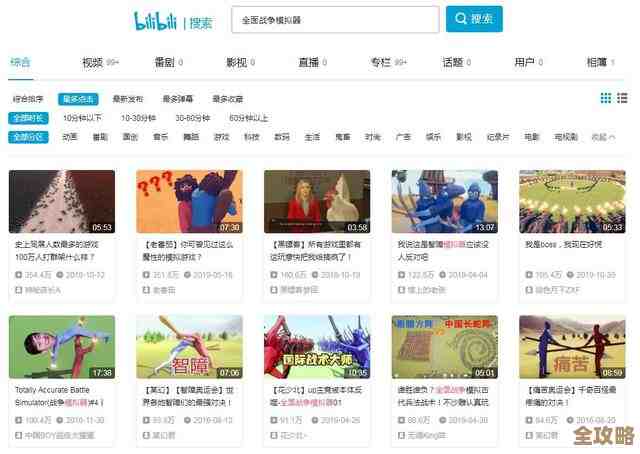Open title 史上现场人数最多的游戏

[57, 251]
